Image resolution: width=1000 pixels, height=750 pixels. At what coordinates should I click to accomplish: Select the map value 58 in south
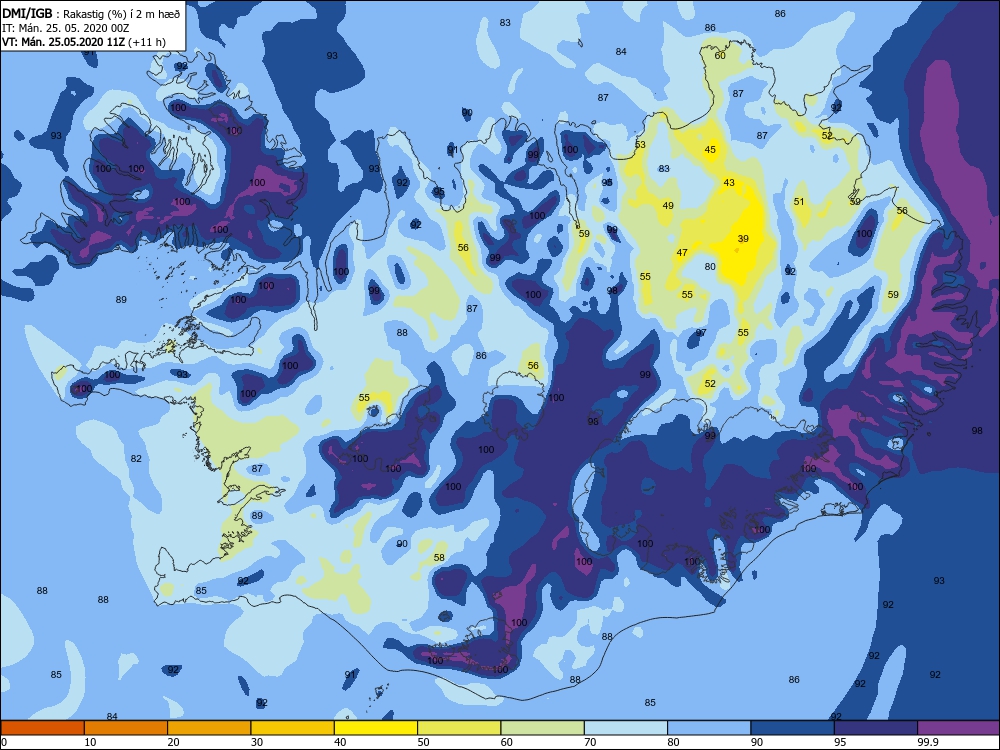[x=439, y=557]
